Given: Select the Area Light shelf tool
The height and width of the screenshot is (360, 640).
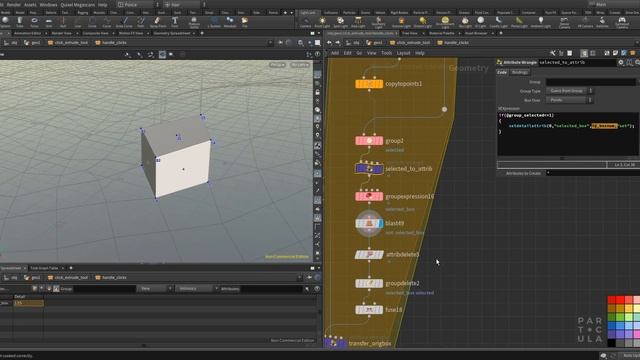Looking at the screenshot, I should 358,22.
